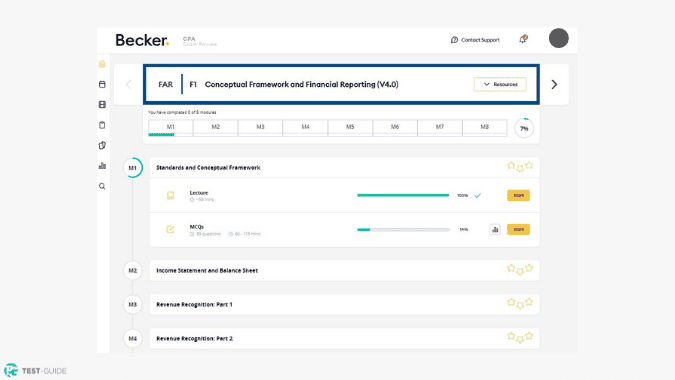Click the Contact Support link
Viewport: 675px width, 380px height.
tap(475, 40)
